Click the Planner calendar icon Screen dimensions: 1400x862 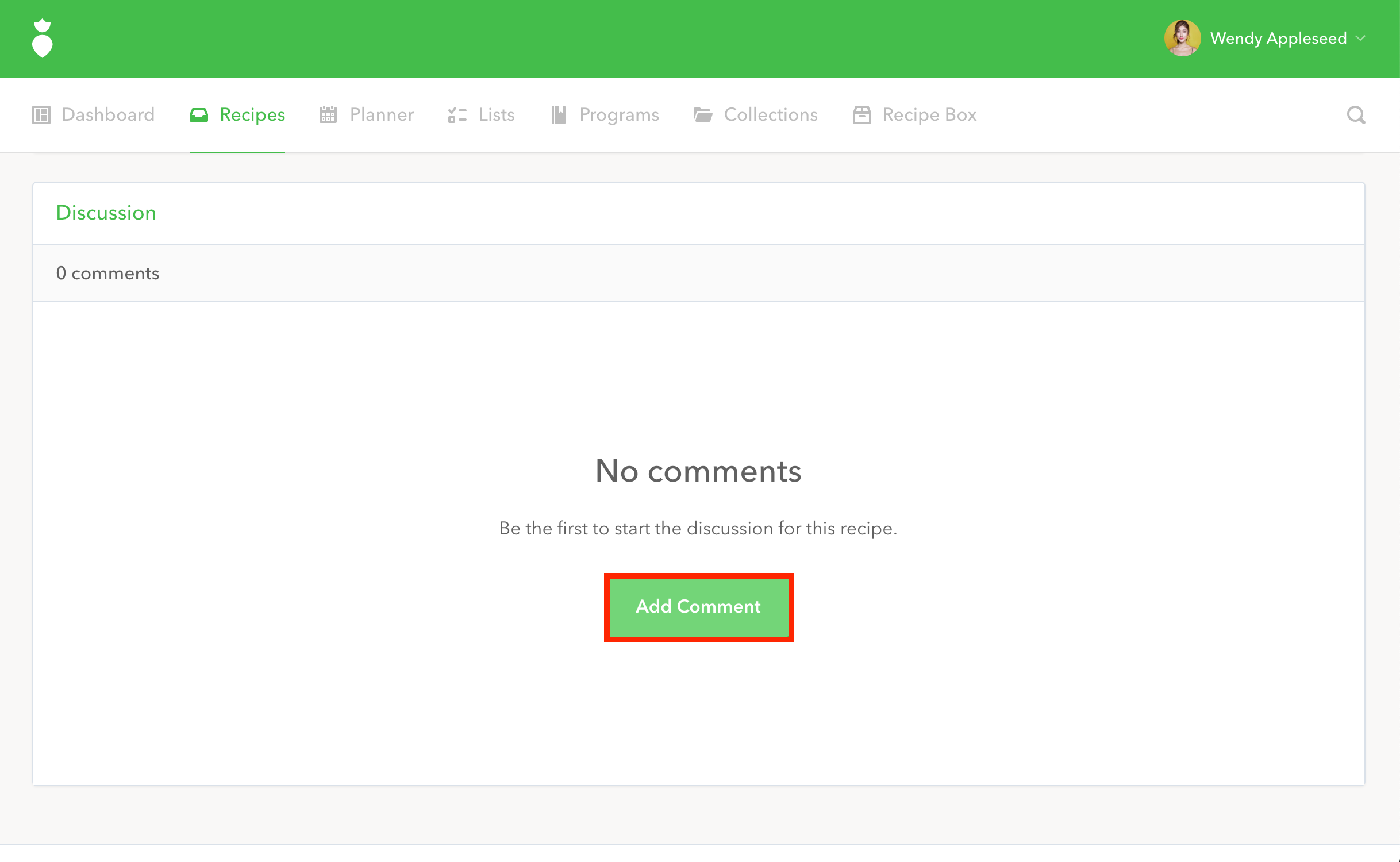coord(328,115)
